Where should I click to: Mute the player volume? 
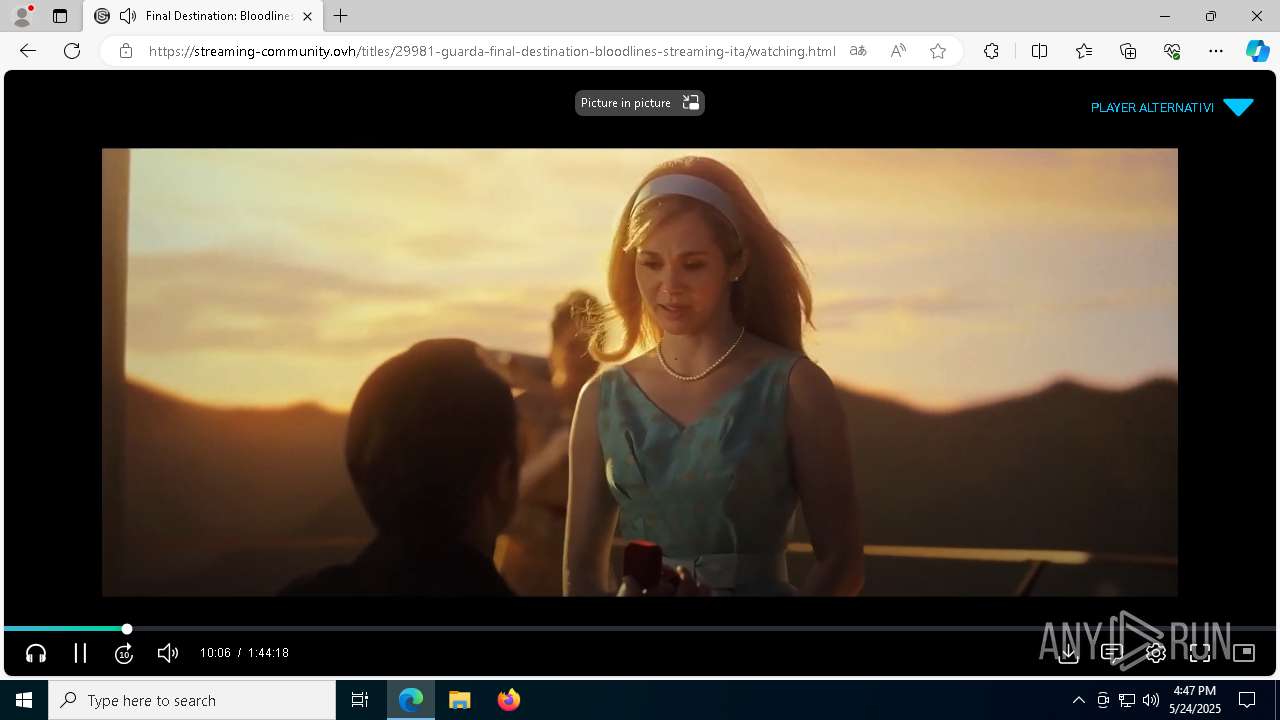pyautogui.click(x=168, y=653)
